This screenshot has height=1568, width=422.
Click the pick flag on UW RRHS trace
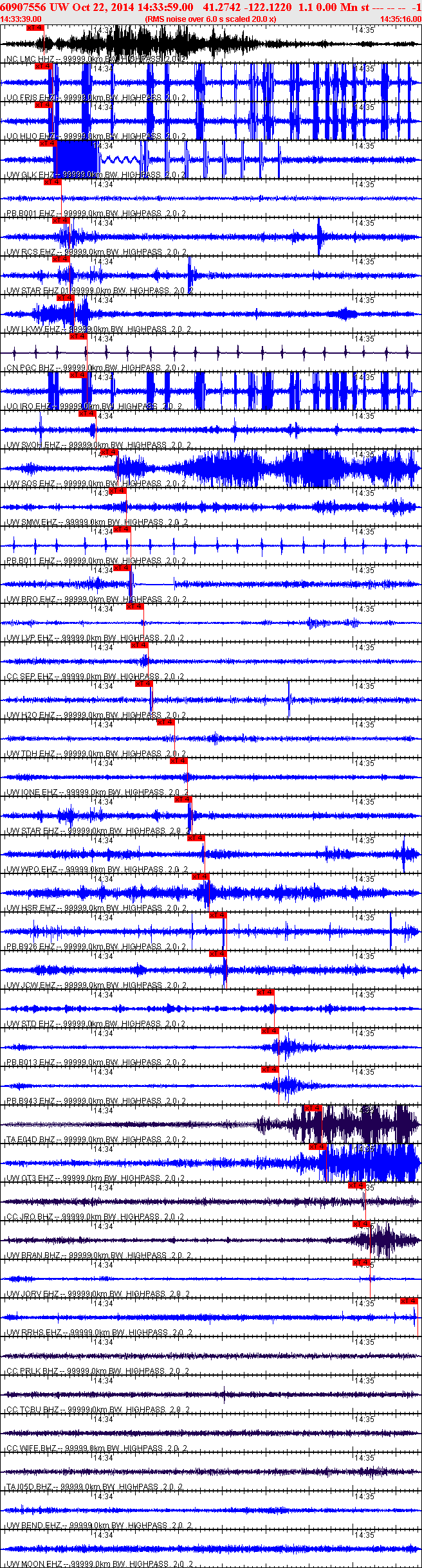point(409,1301)
